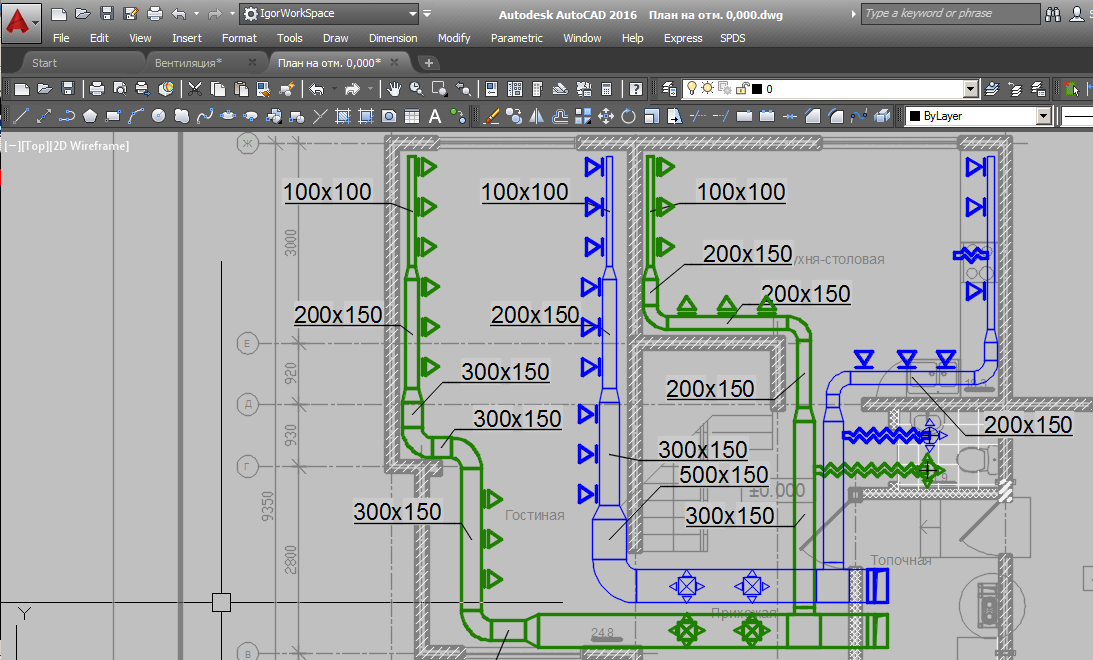Click the black ByLayer color swatch
The width and height of the screenshot is (1093, 660).
click(x=913, y=116)
